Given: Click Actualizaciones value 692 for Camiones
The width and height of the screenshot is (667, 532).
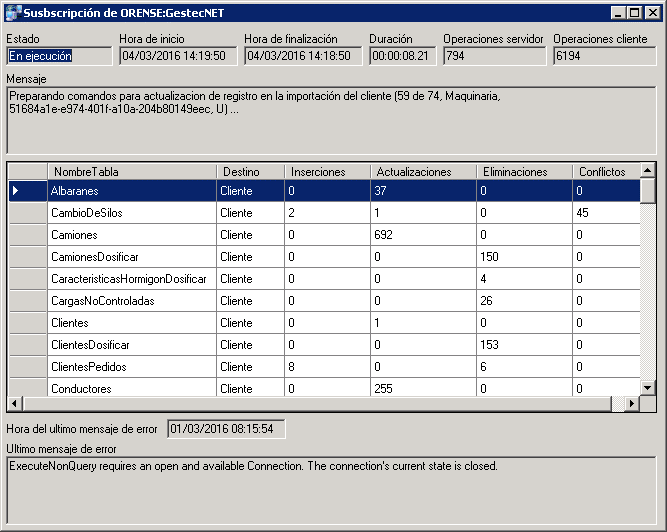Looking at the screenshot, I should pos(424,235).
